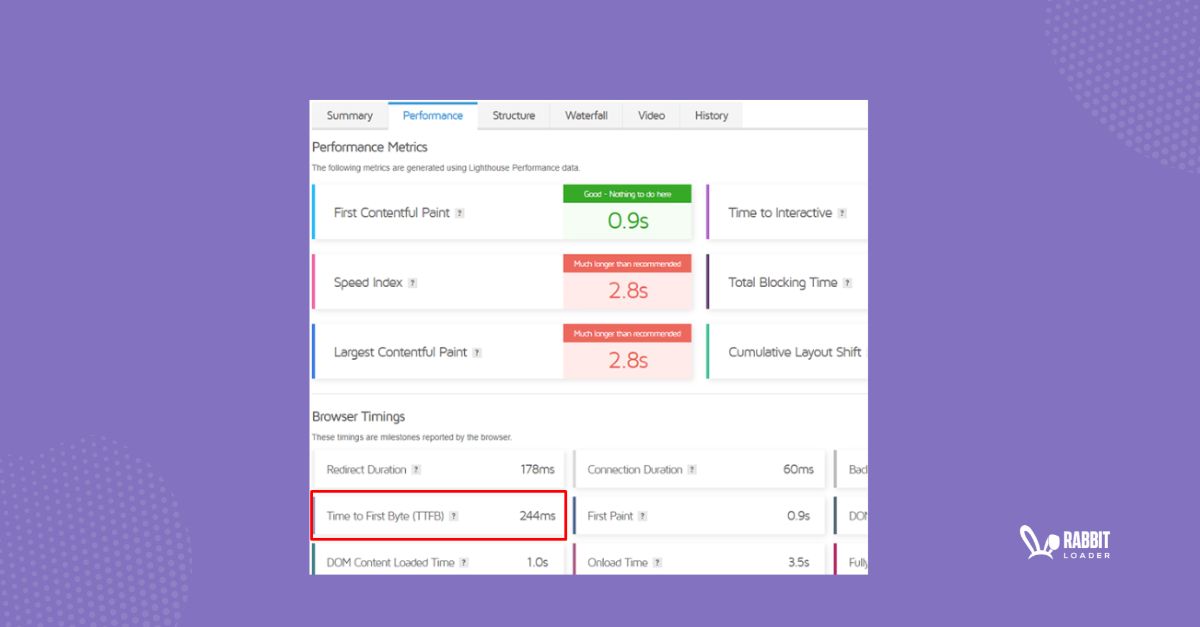Switch to the Waterfall tab
This screenshot has height=627, width=1200.
(x=586, y=115)
